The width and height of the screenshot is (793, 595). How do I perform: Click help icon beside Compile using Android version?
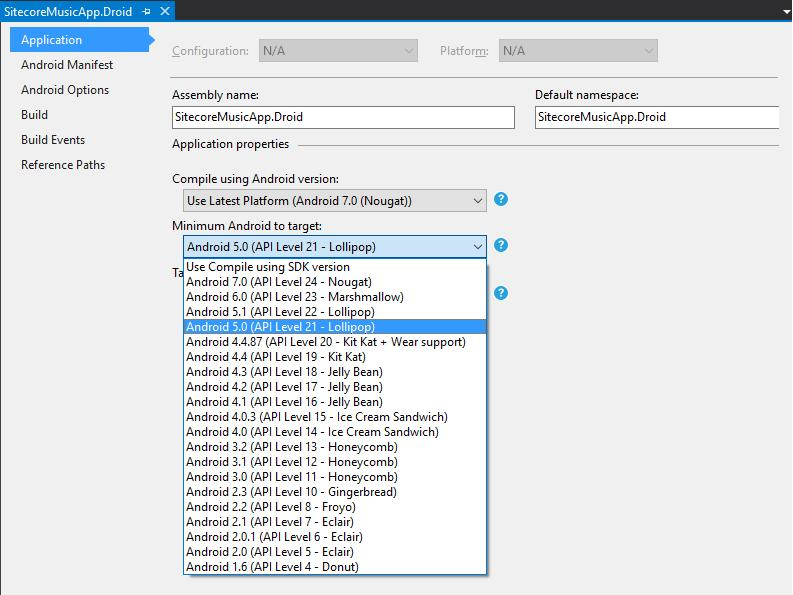click(501, 199)
